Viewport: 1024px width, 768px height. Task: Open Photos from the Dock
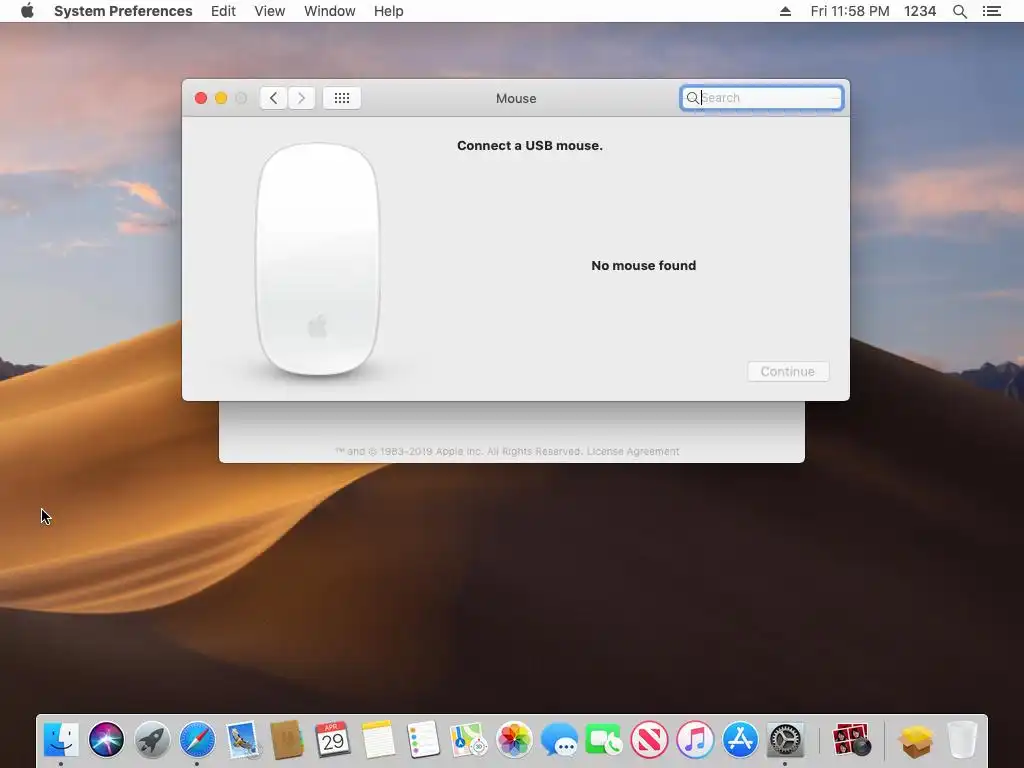pos(514,740)
